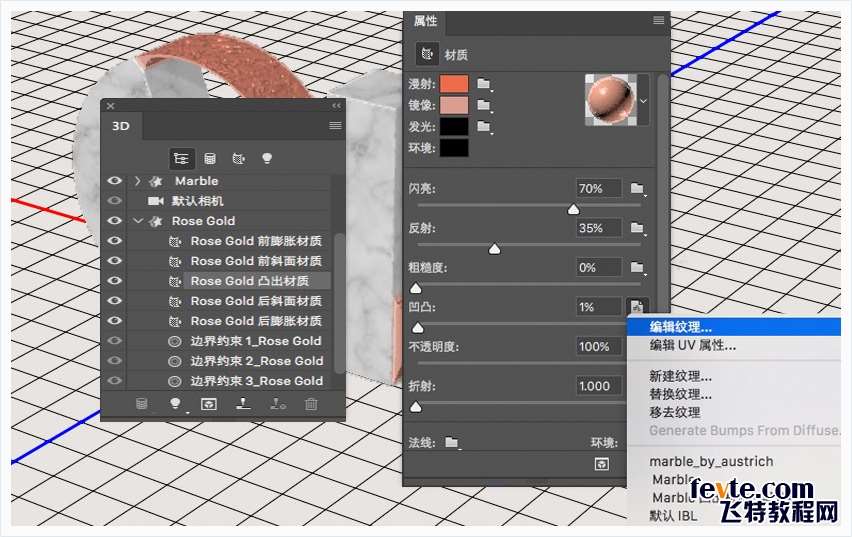This screenshot has height=537, width=852.
Task: Toggle visibility of Marble object
Action: tap(115, 180)
